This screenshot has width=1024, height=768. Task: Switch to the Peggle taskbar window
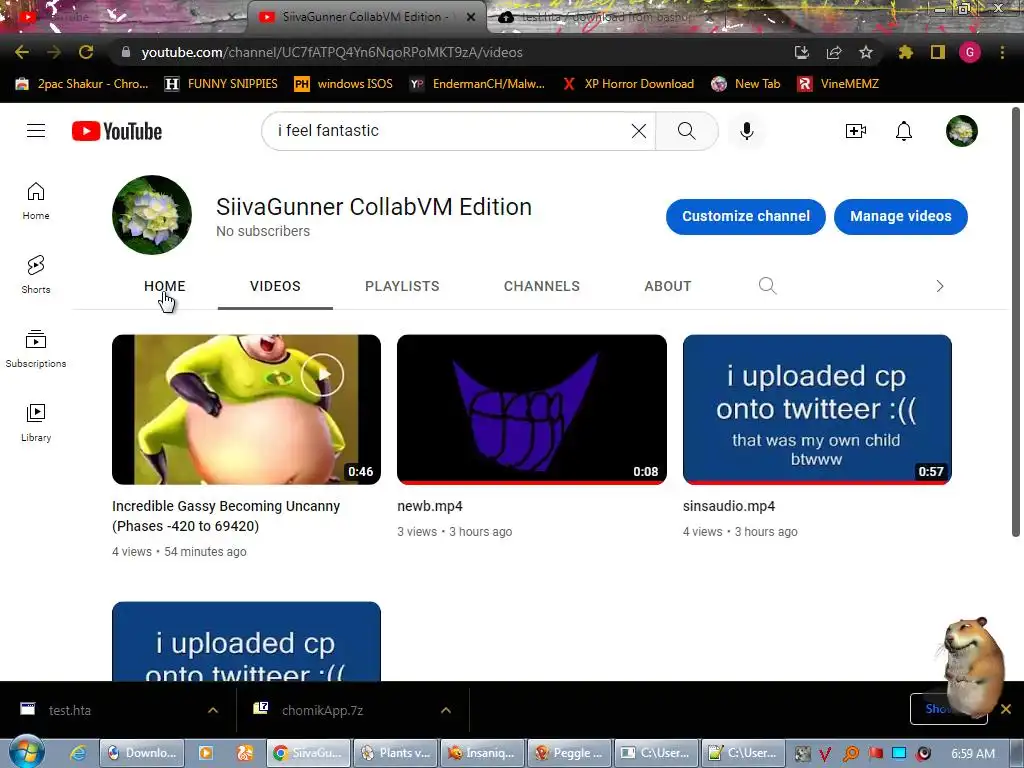(x=569, y=753)
